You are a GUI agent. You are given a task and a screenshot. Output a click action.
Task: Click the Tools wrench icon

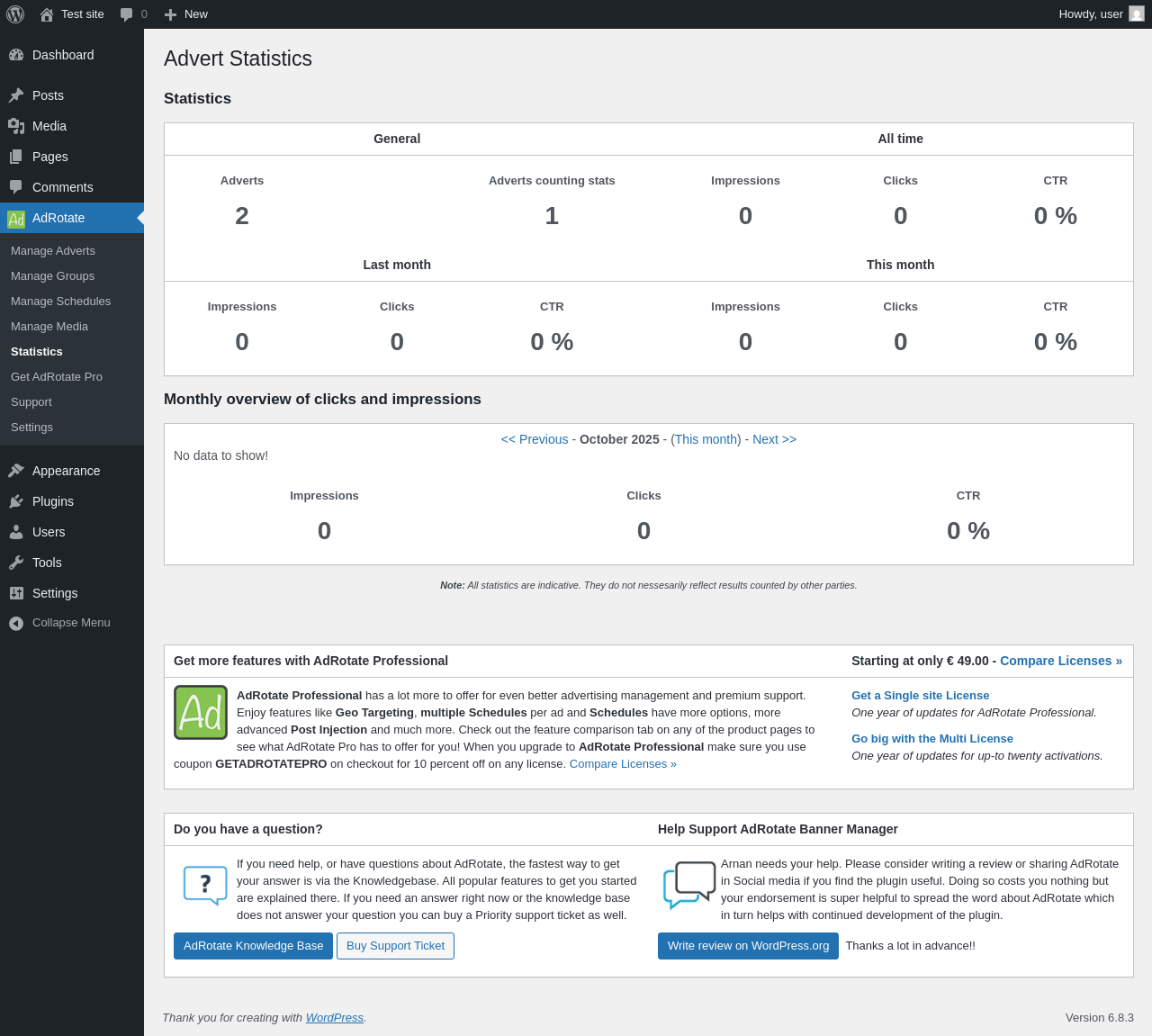16,563
